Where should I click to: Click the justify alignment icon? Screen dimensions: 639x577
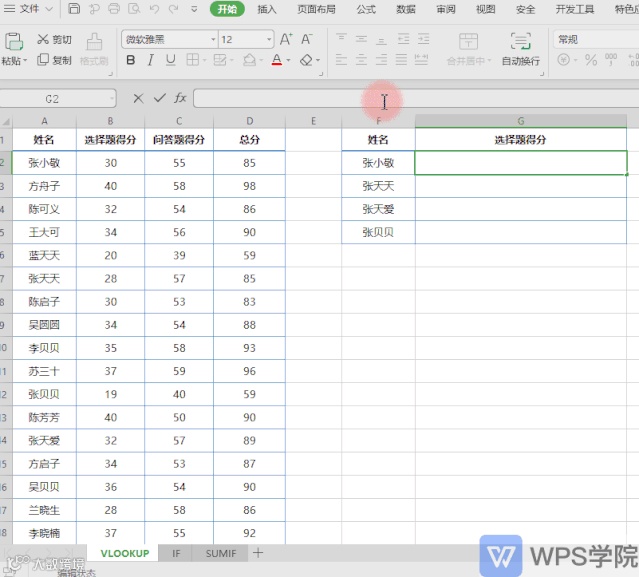[x=401, y=60]
